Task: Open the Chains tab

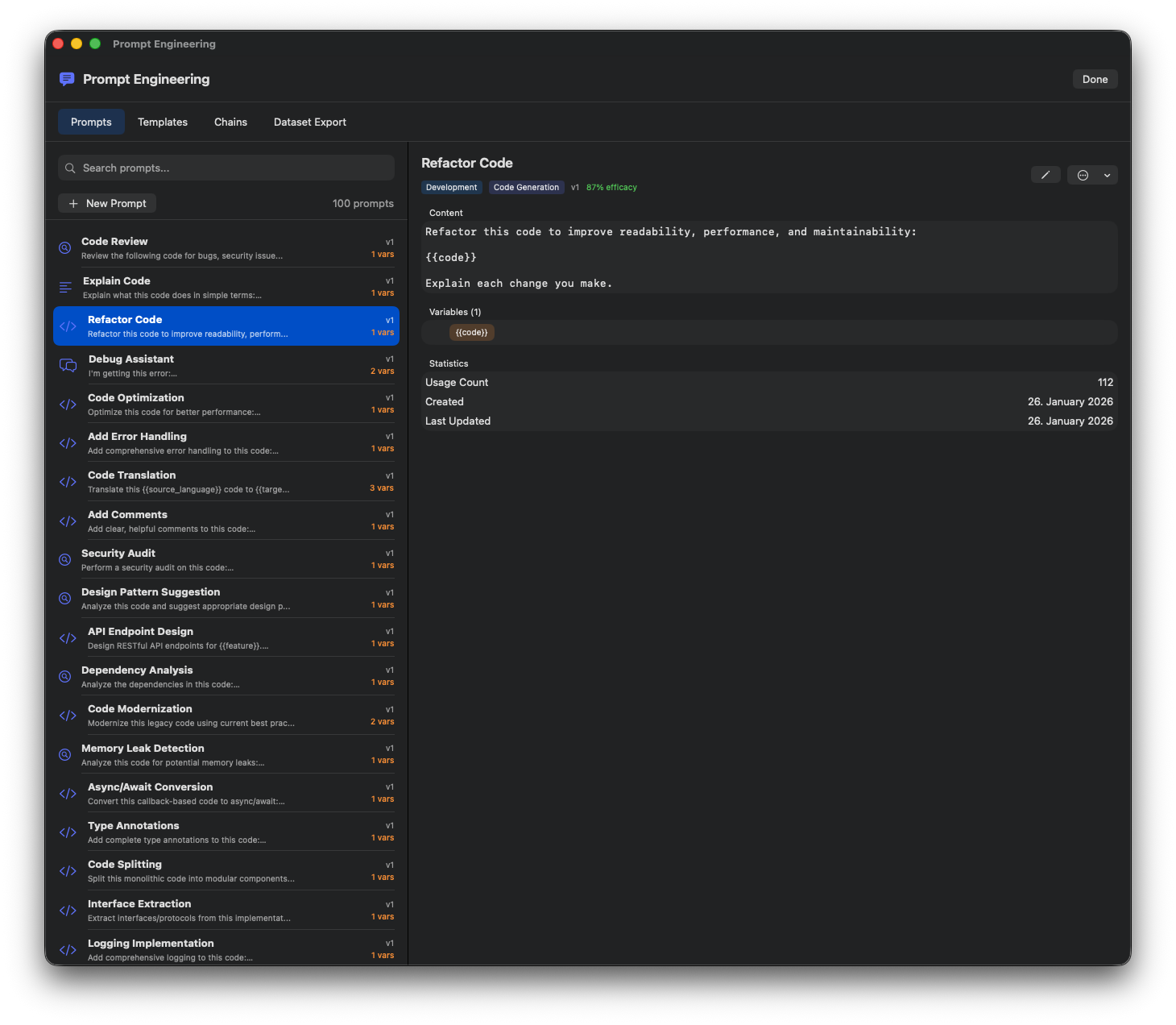Action: point(230,122)
